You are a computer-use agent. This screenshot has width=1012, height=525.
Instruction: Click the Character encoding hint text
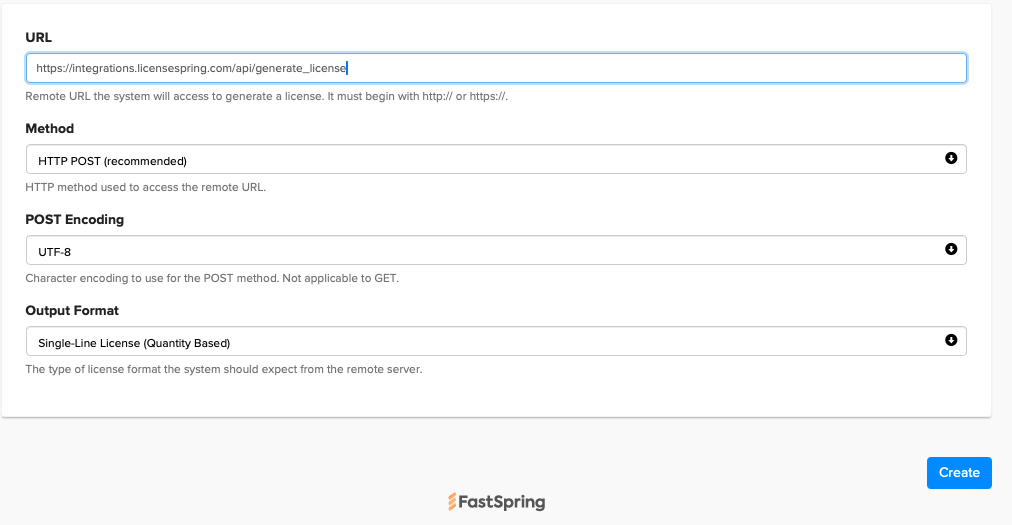pyautogui.click(x=212, y=278)
